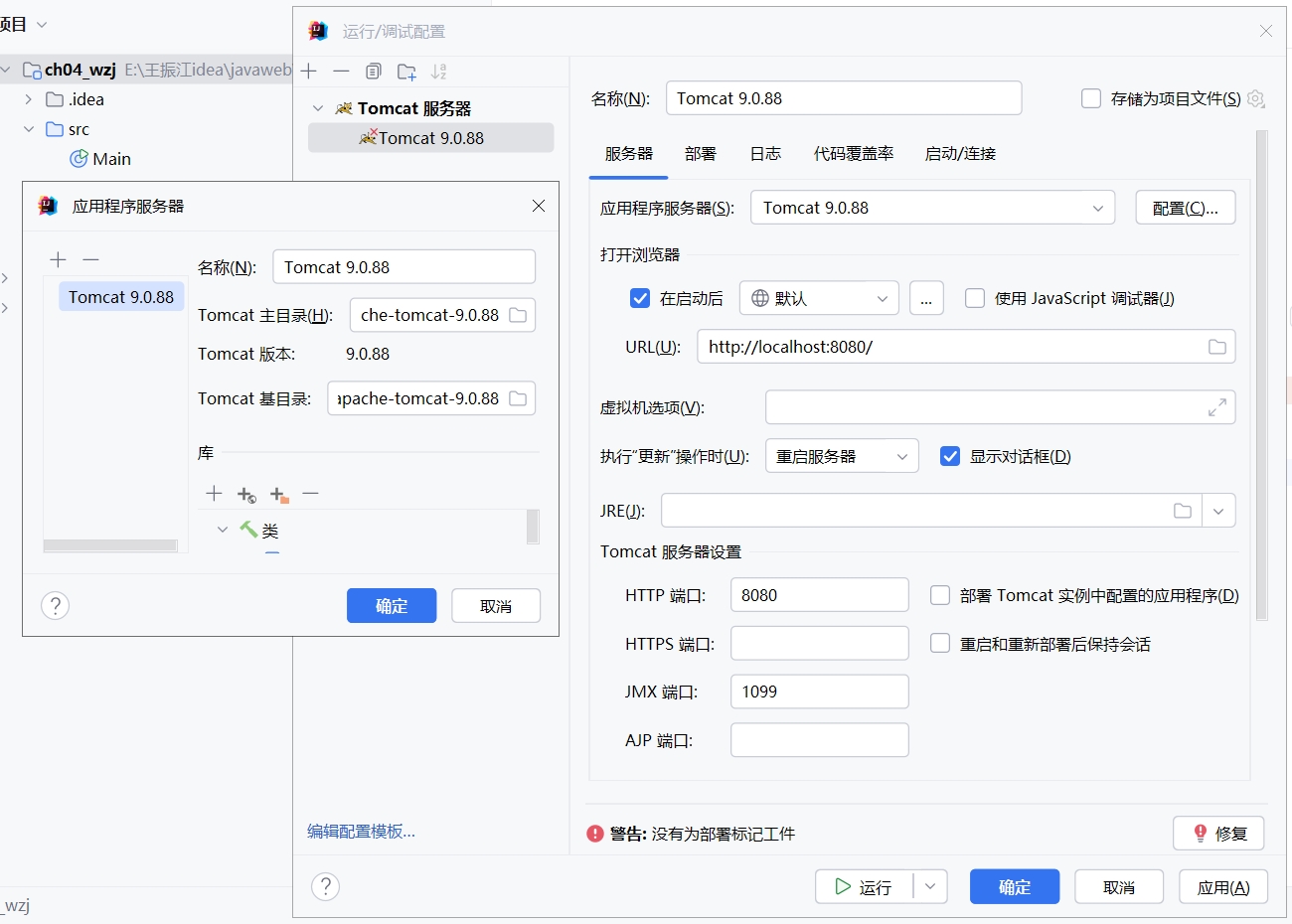
Task: Uncheck the 在启动后 checkbox
Action: tap(640, 298)
